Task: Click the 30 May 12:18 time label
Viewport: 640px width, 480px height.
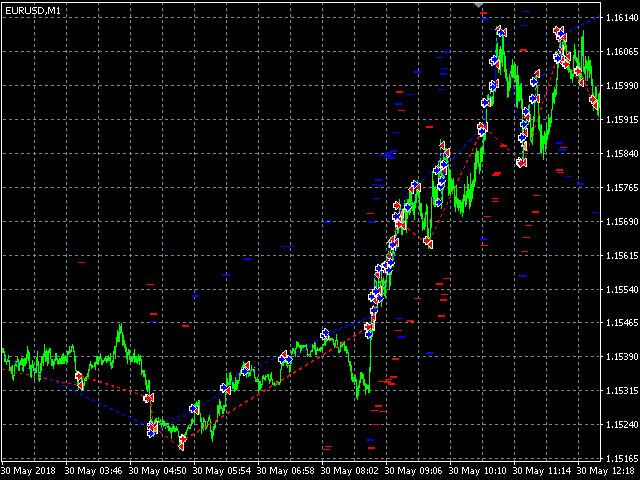Action: coord(606,471)
